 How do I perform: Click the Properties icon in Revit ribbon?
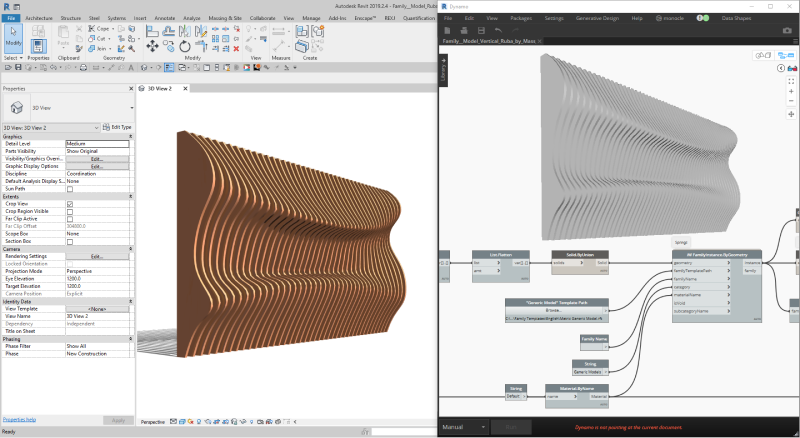pyautogui.click(x=38, y=45)
